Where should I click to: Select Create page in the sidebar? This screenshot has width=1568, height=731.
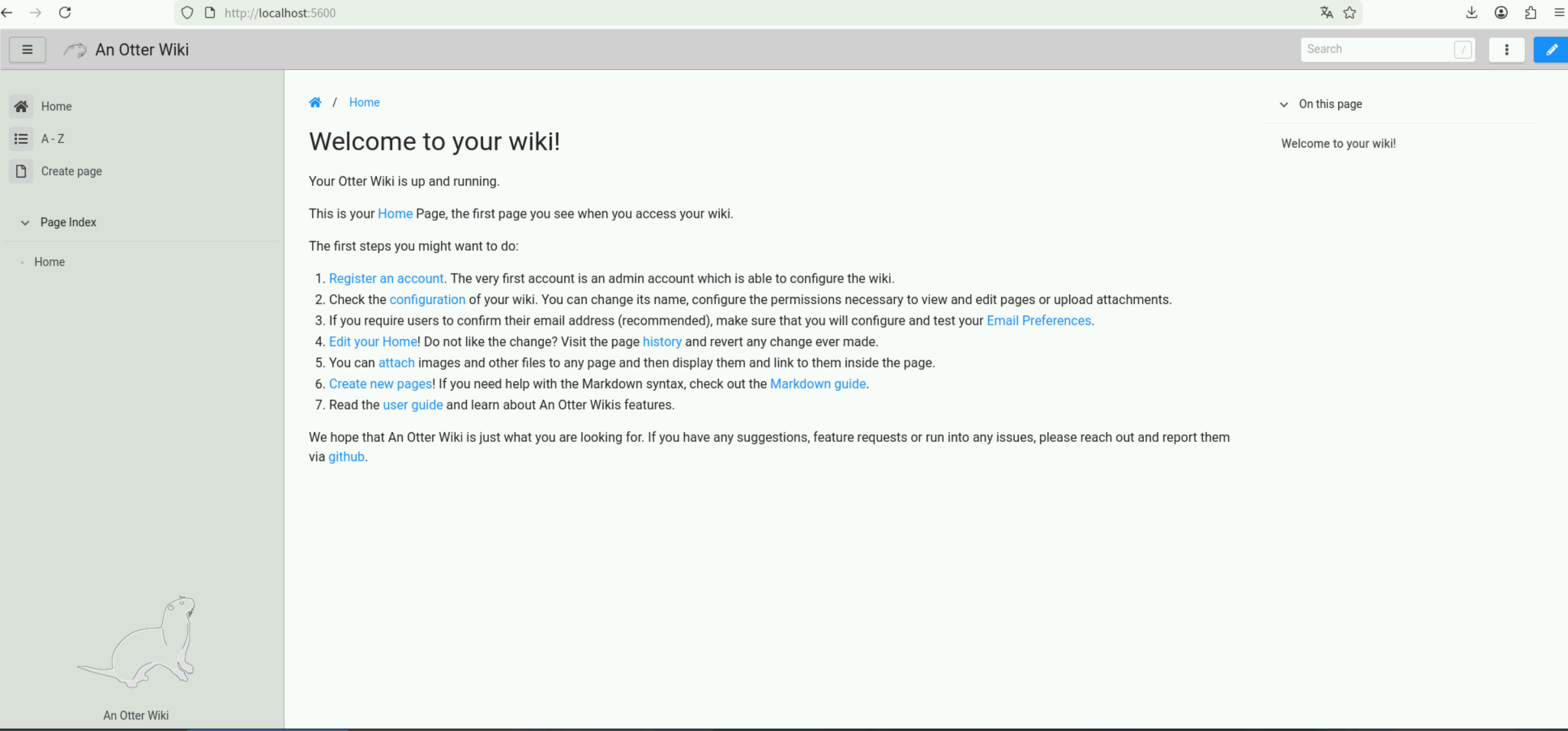71,171
